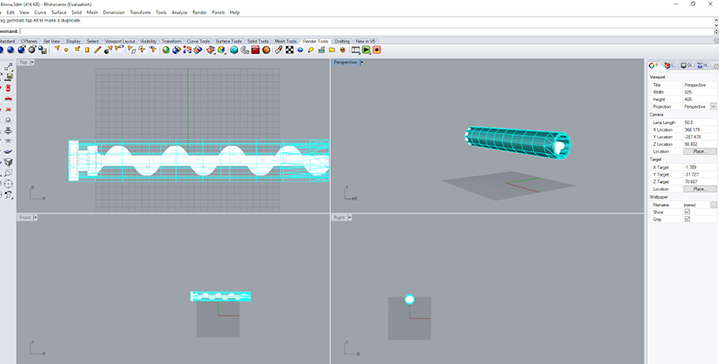This screenshot has height=364, width=719.
Task: Click the orange sphere toolbar icon
Action: [x=266, y=50]
